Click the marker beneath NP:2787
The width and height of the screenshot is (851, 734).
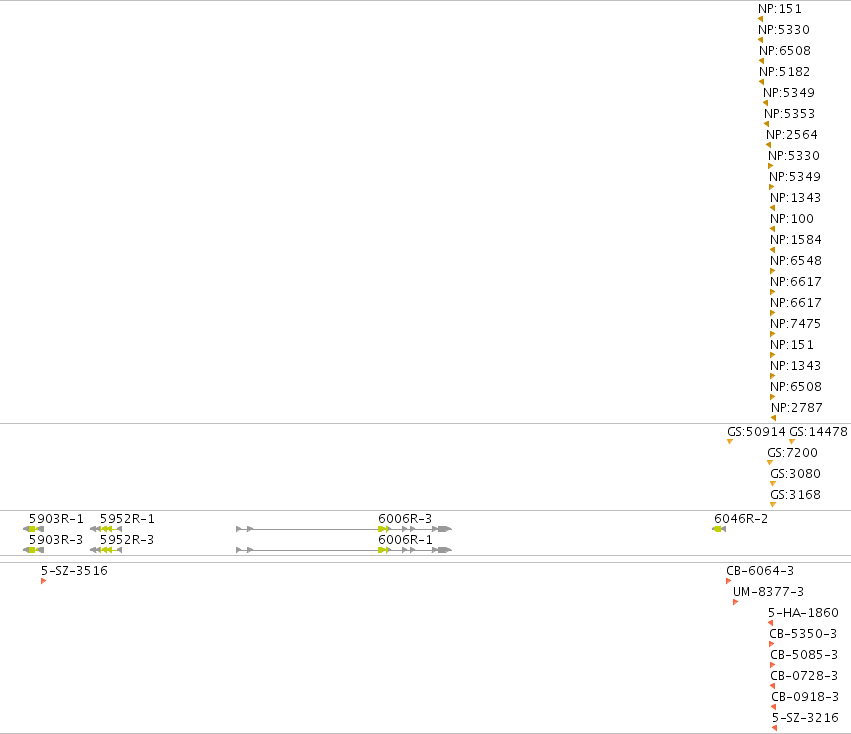click(773, 418)
